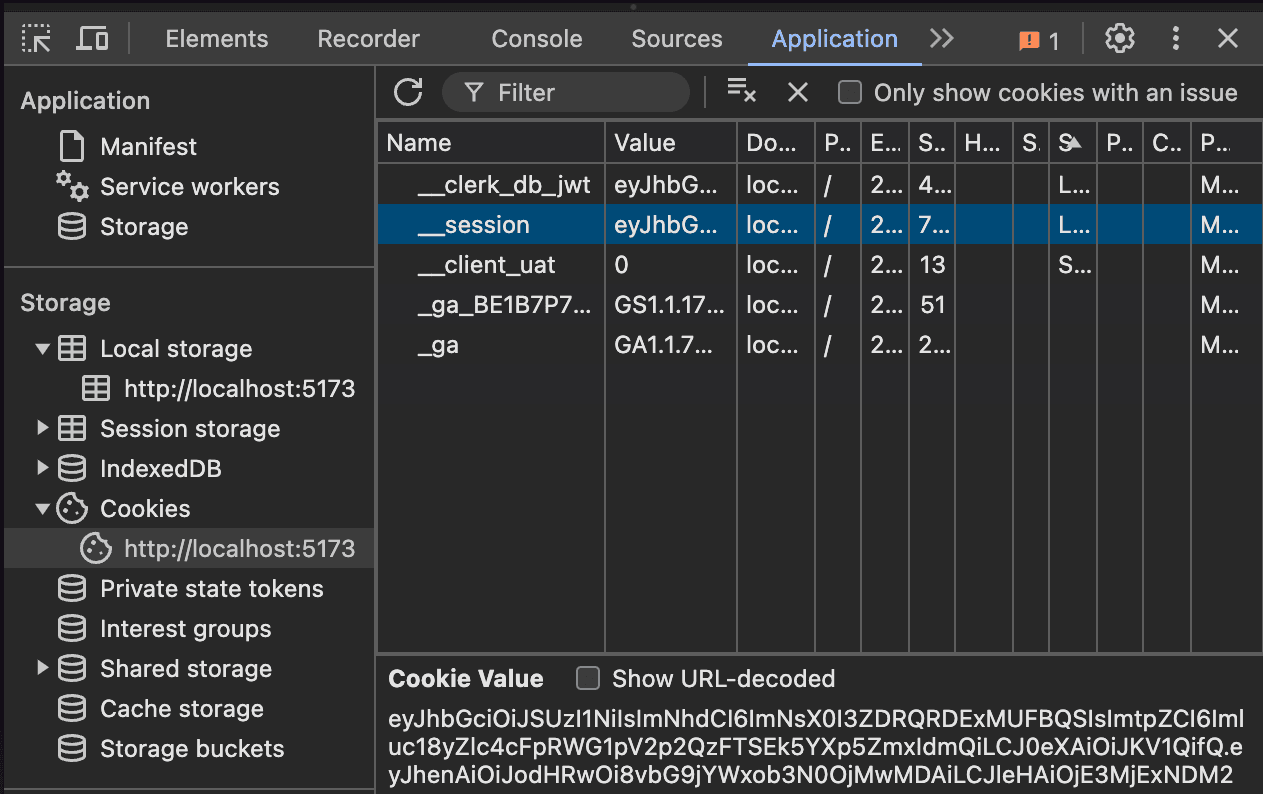Expand the Shared storage node

[42, 668]
